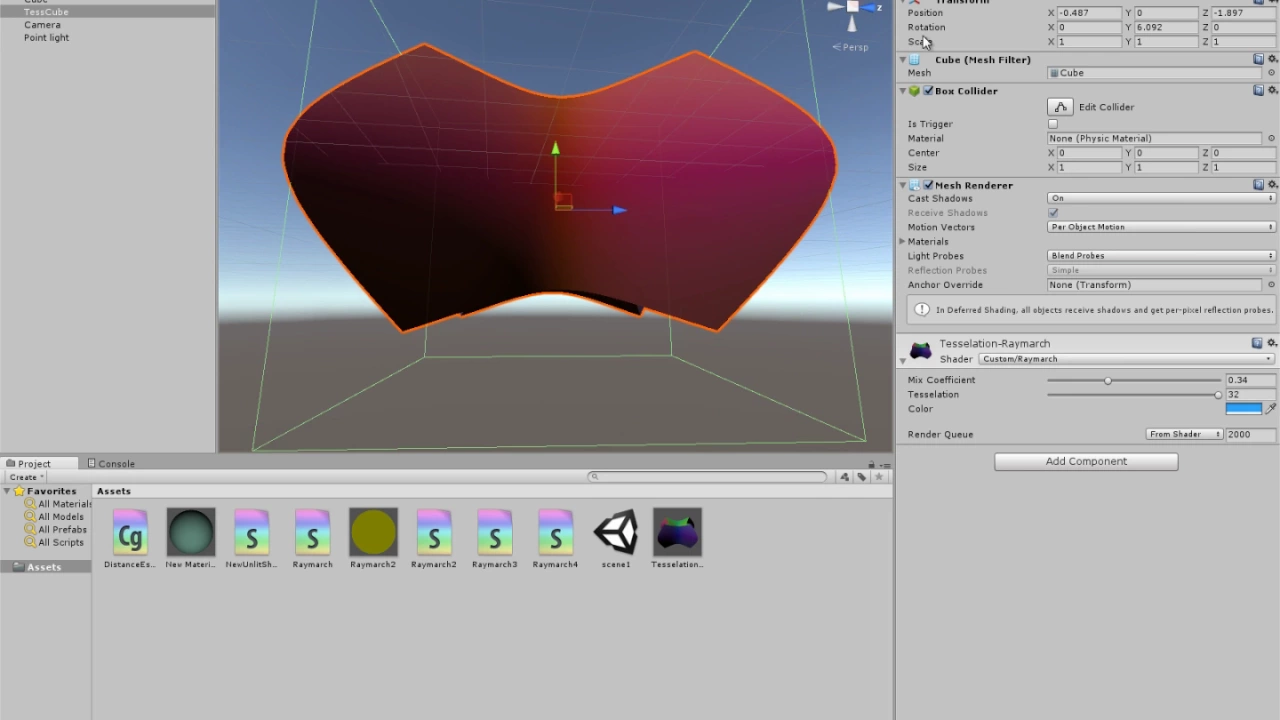The image size is (1280, 720).
Task: Click the Render Queue 2000 value field
Action: pos(1251,434)
